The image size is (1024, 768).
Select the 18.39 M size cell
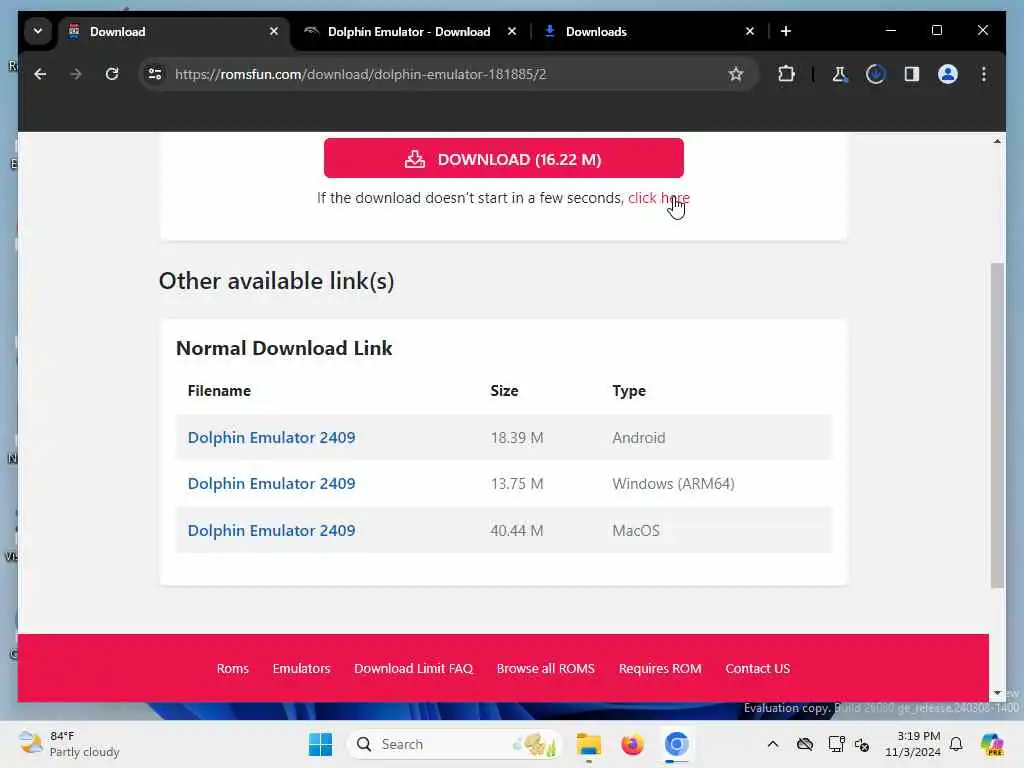point(517,438)
